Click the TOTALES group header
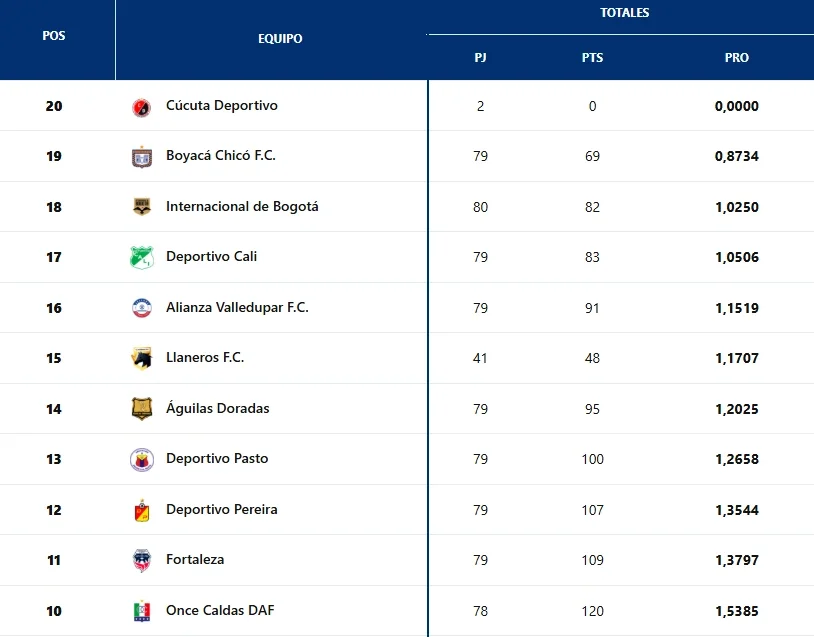 point(624,13)
